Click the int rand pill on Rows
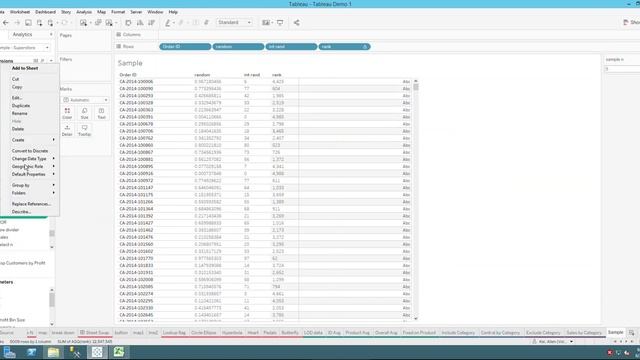The image size is (640, 360). (291, 47)
